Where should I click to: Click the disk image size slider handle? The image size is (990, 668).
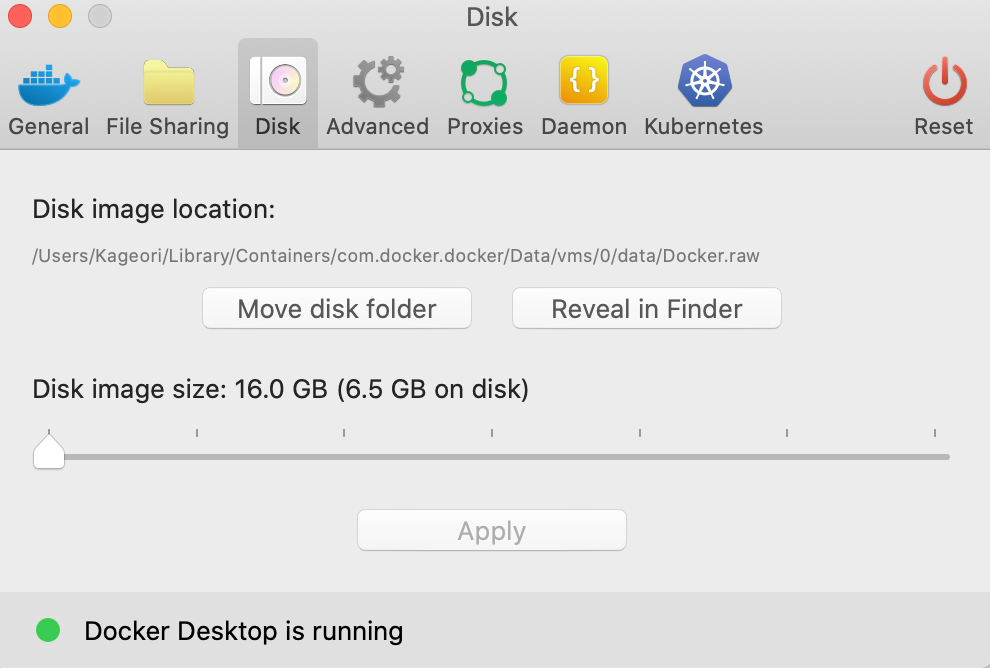point(49,453)
